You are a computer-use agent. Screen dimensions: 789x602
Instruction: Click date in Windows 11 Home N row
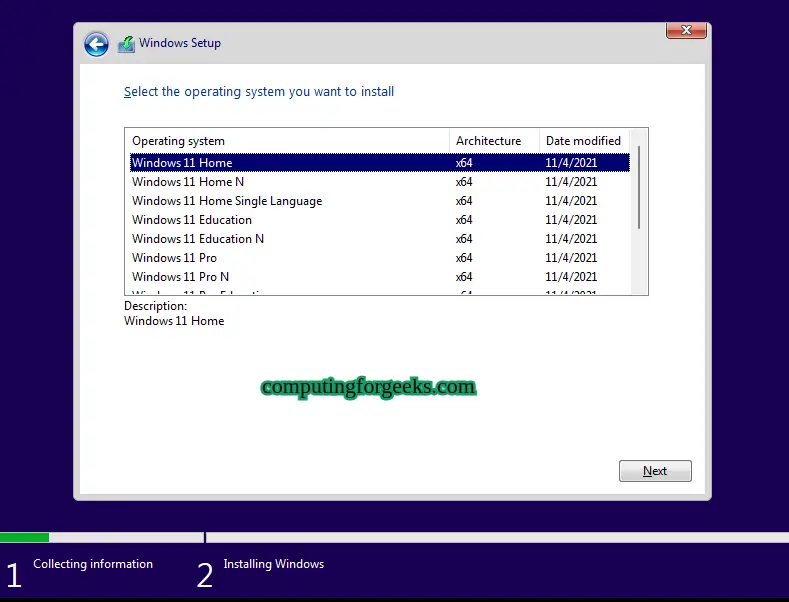(x=571, y=182)
